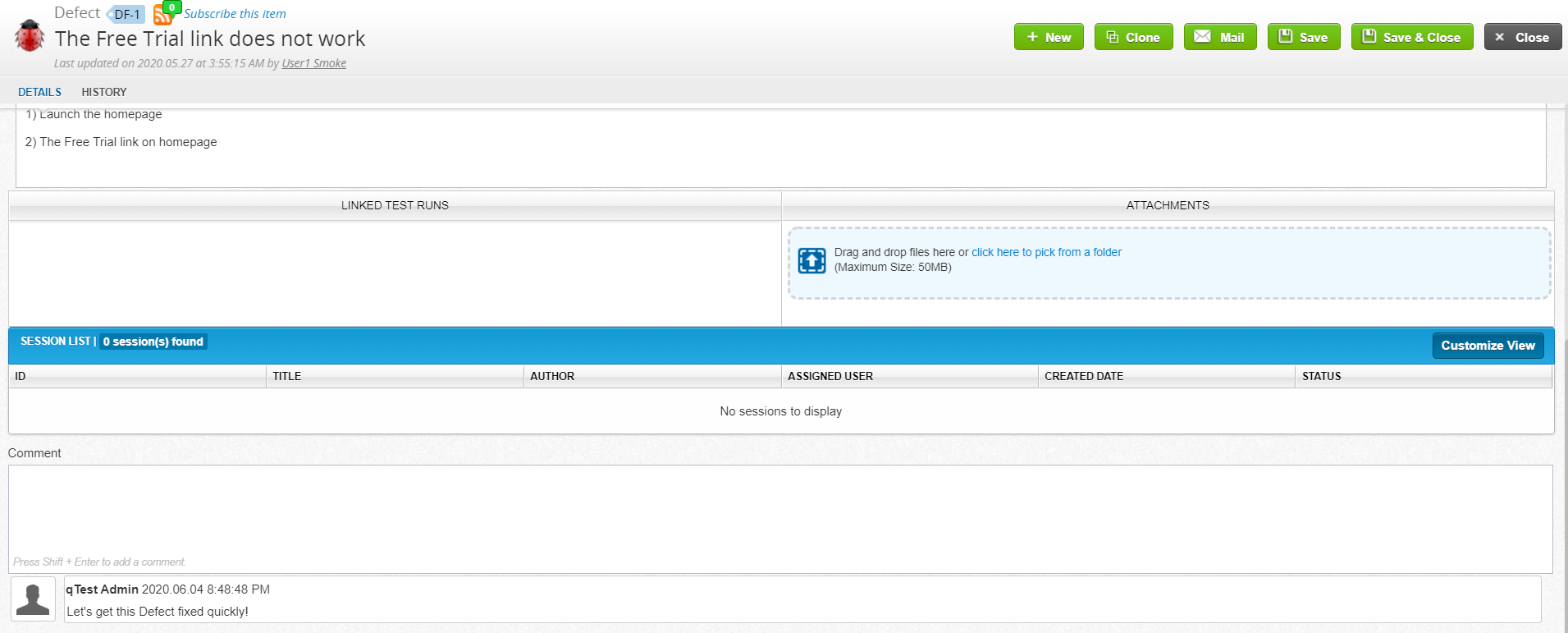Click the DF-1 defect ID tag
1568x633 pixels.
pos(126,14)
